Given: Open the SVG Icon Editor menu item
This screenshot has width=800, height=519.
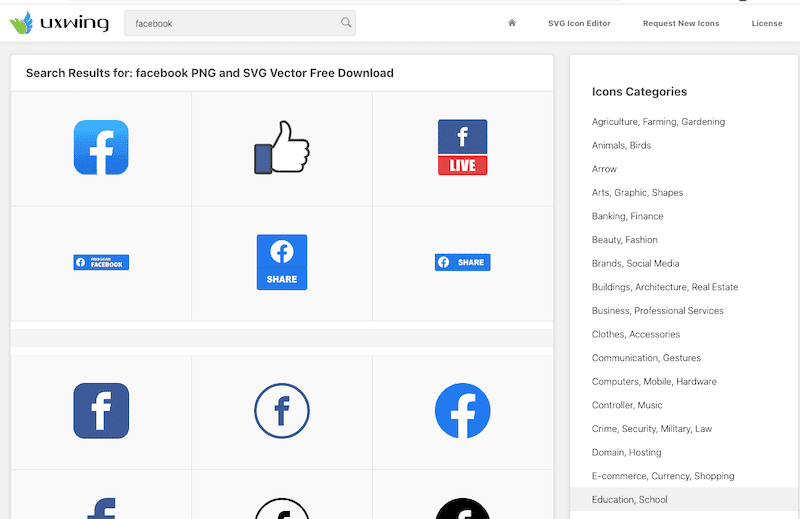Looking at the screenshot, I should [579, 23].
